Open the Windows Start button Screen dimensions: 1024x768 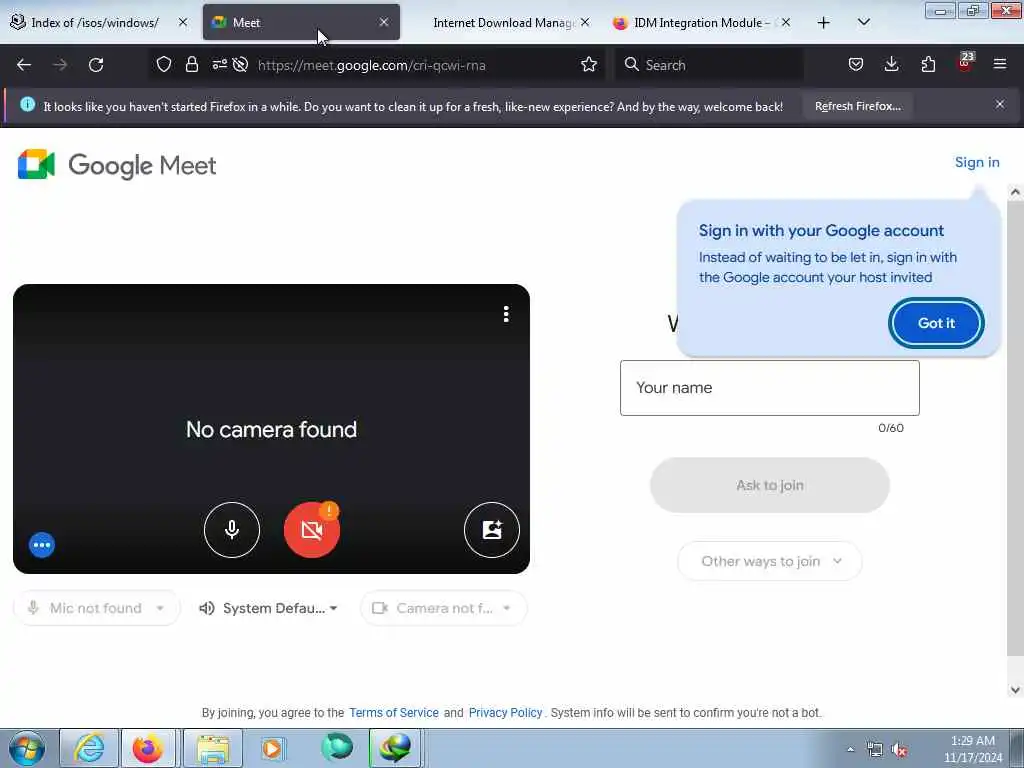[26, 748]
